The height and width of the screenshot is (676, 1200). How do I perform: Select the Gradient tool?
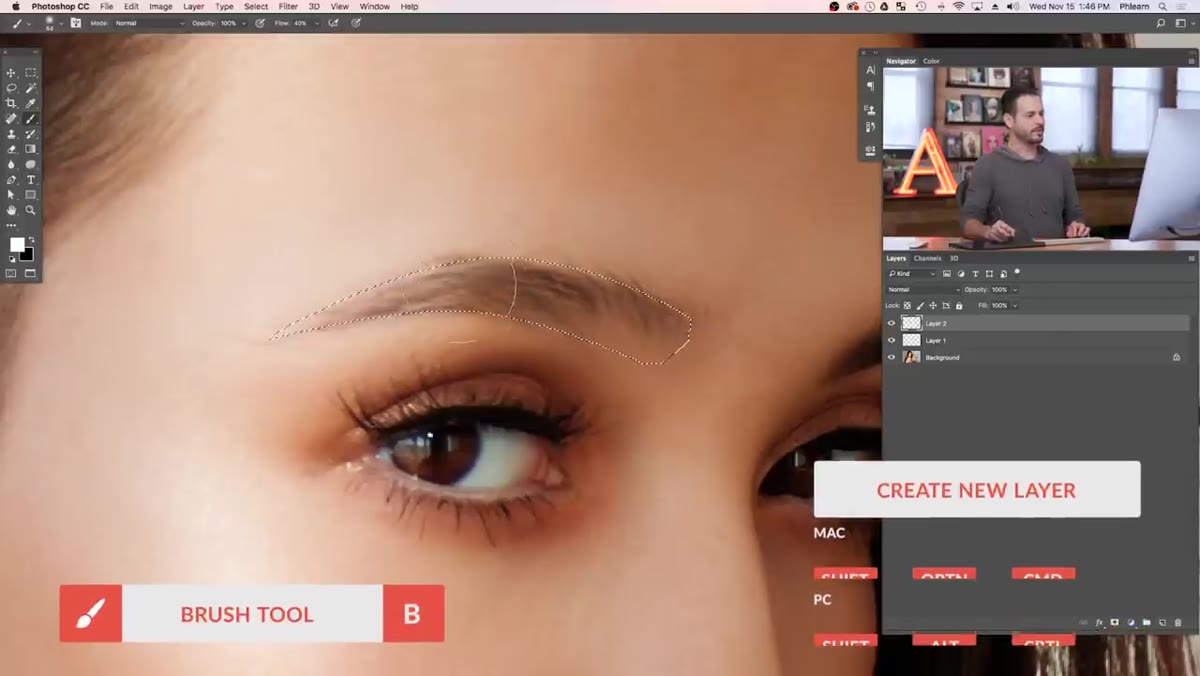30,149
